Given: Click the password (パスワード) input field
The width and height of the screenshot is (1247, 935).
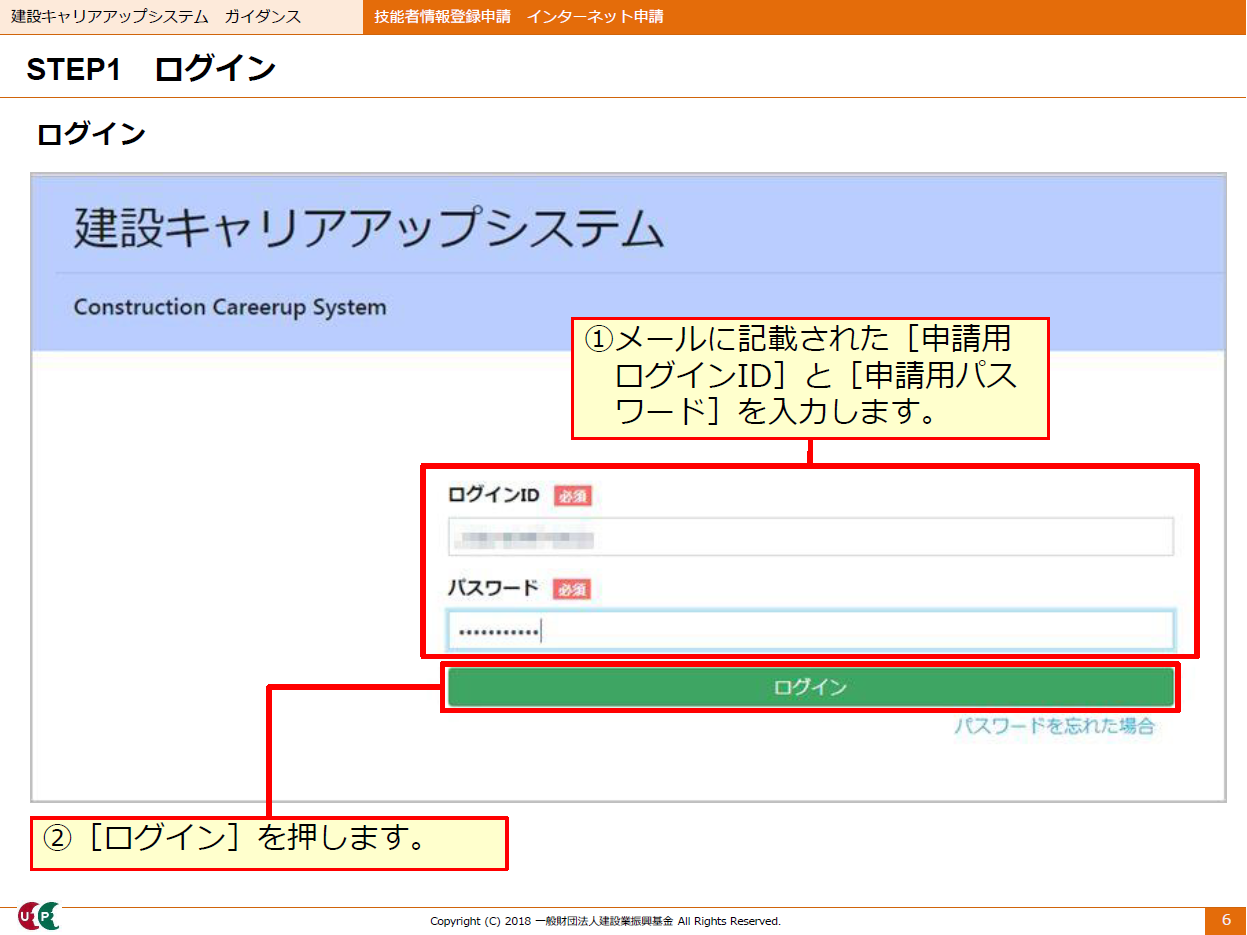Looking at the screenshot, I should pyautogui.click(x=810, y=631).
